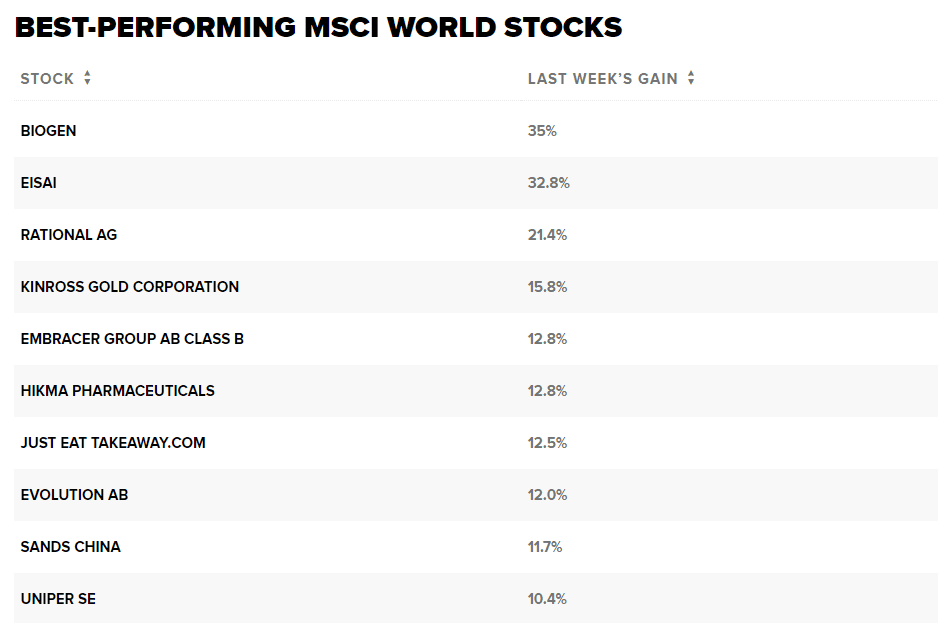Click the sort arrows next to STOCK
Viewport: 938px width, 623px height.
point(88,79)
